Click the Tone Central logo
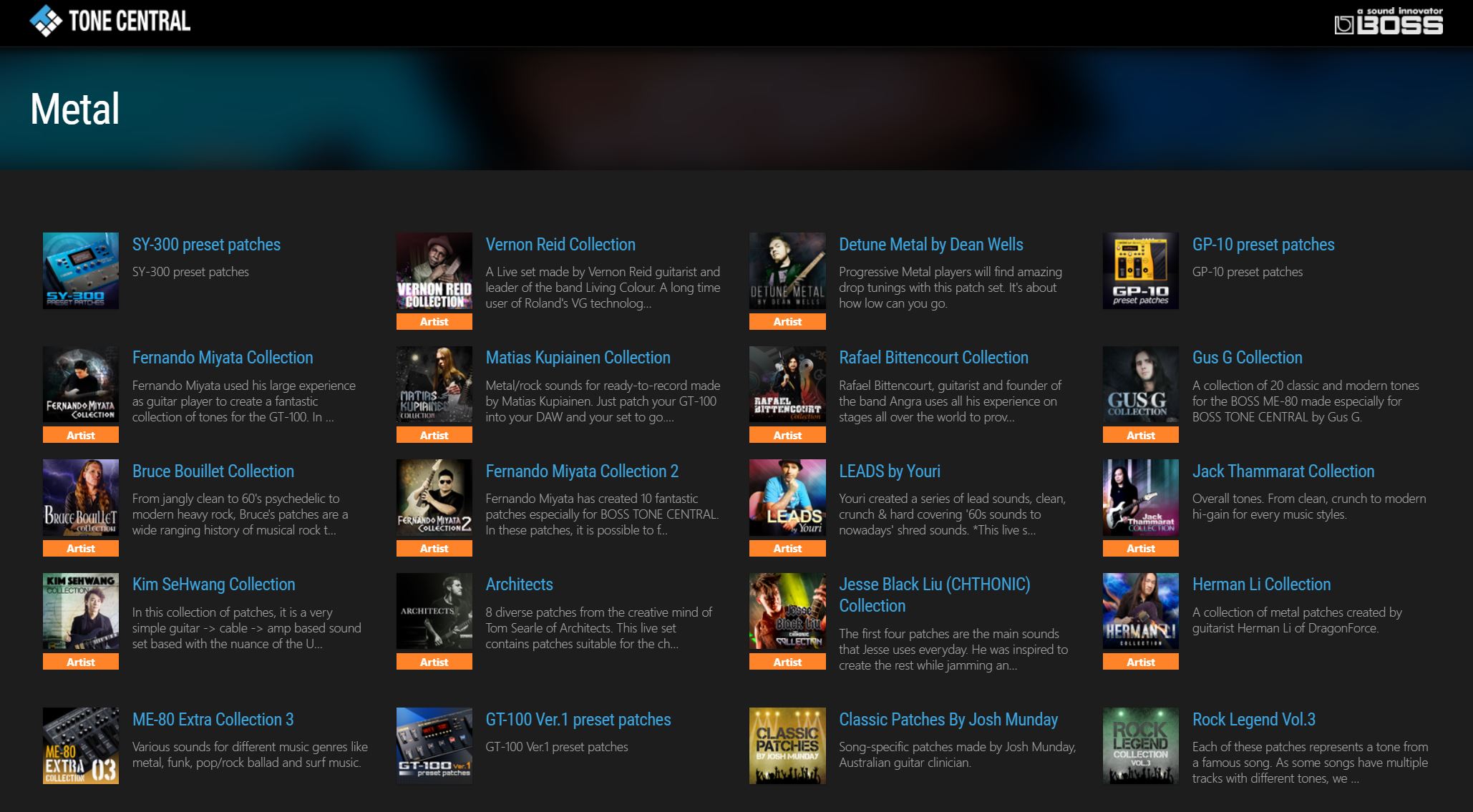1473x812 pixels. 110,21
